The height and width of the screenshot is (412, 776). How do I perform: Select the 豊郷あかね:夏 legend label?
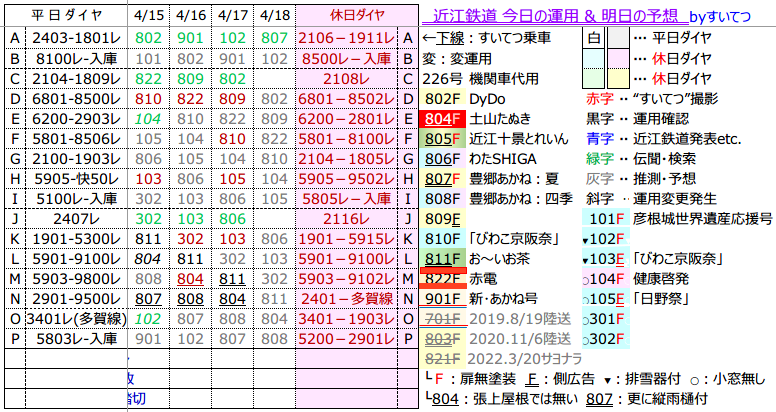tap(514, 178)
